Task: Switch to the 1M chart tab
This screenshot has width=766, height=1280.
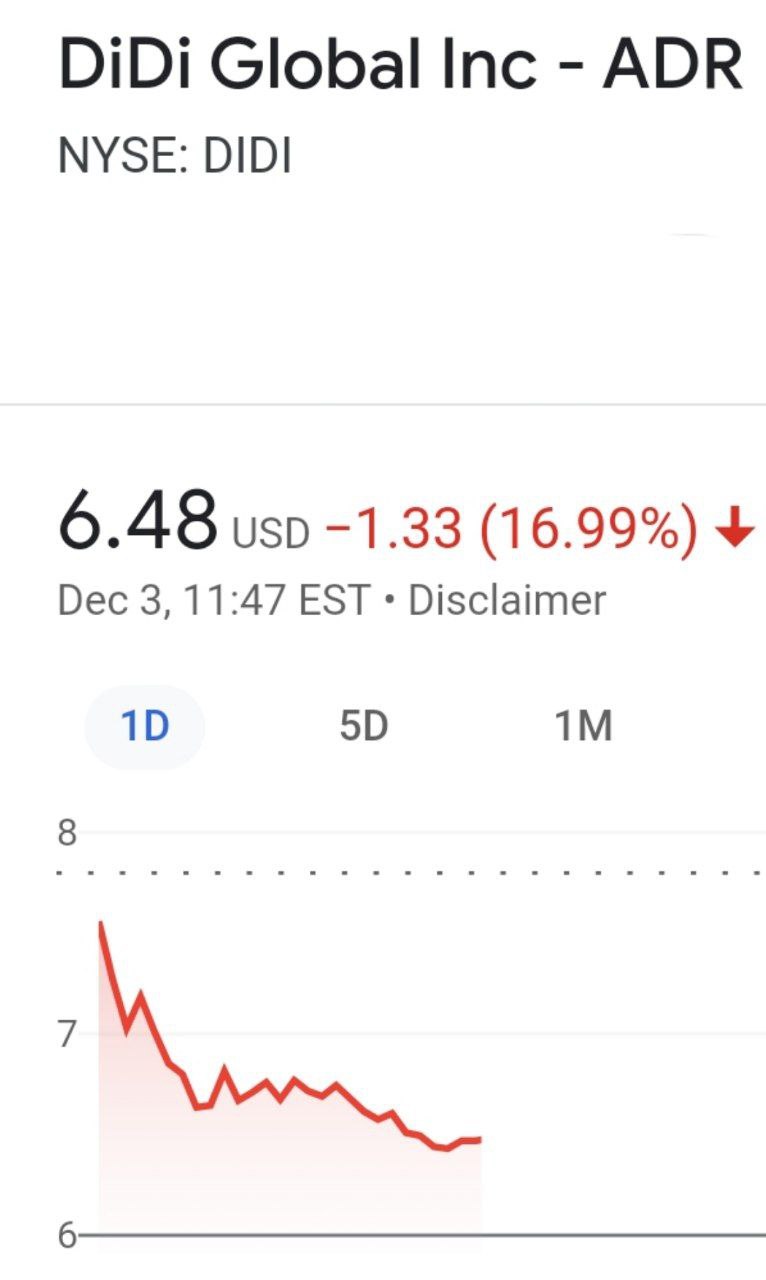Action: [583, 727]
